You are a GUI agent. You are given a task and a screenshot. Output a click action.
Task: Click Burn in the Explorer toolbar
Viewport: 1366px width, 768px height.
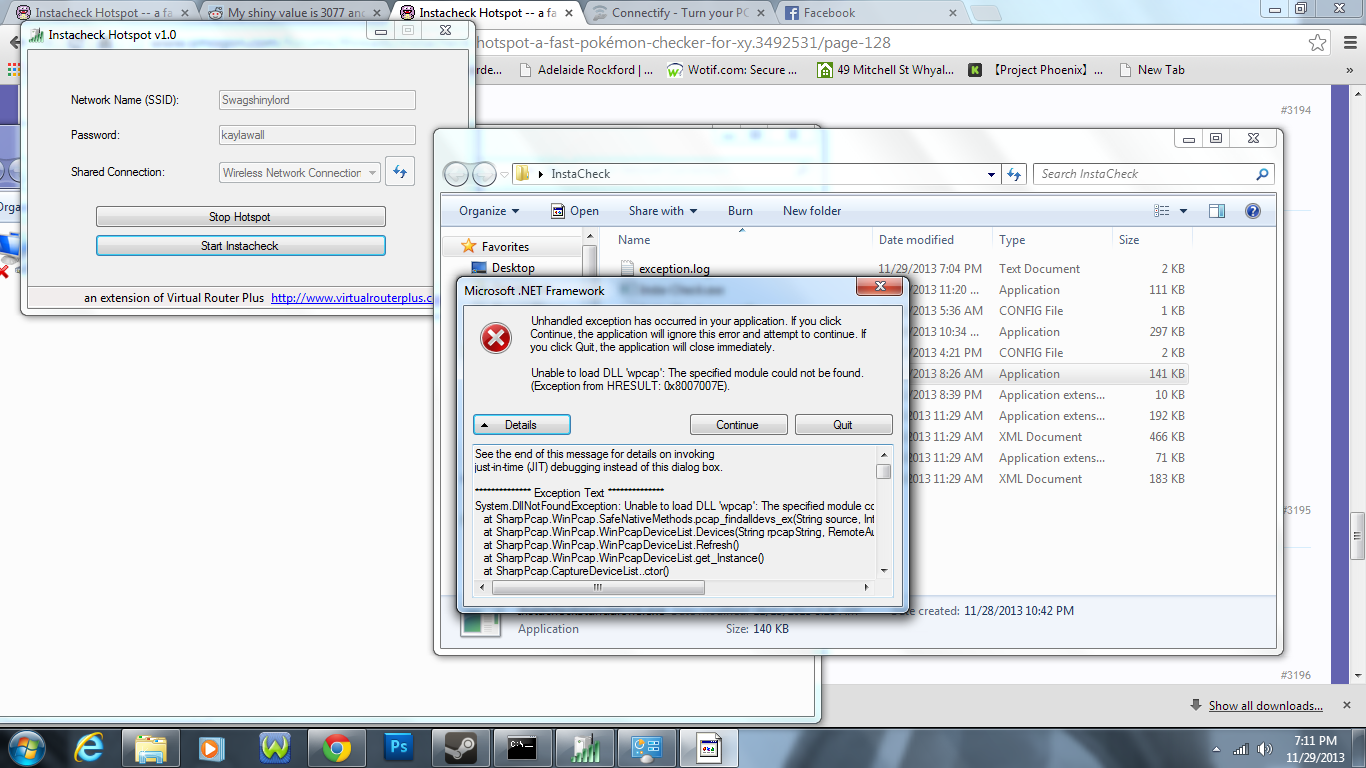tap(741, 211)
